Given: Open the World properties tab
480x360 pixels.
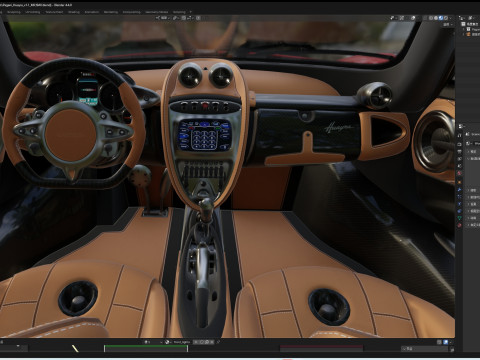Looking at the screenshot, I should coord(460,173).
